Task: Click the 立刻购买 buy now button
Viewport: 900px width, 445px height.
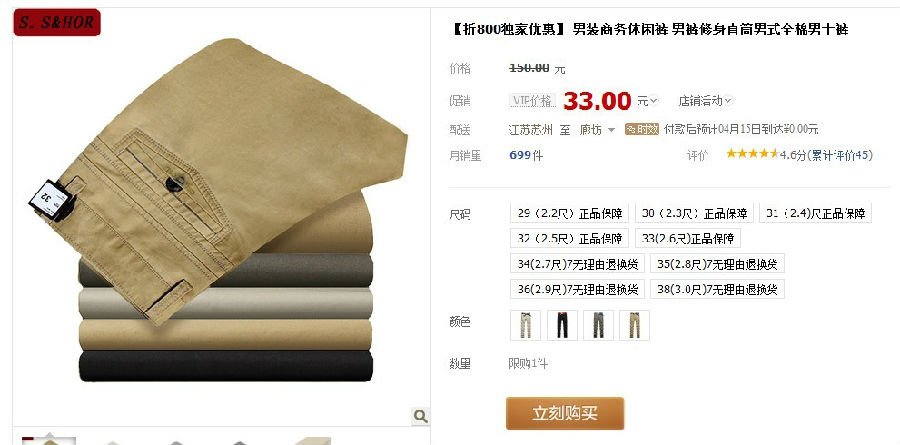Action: [x=565, y=413]
